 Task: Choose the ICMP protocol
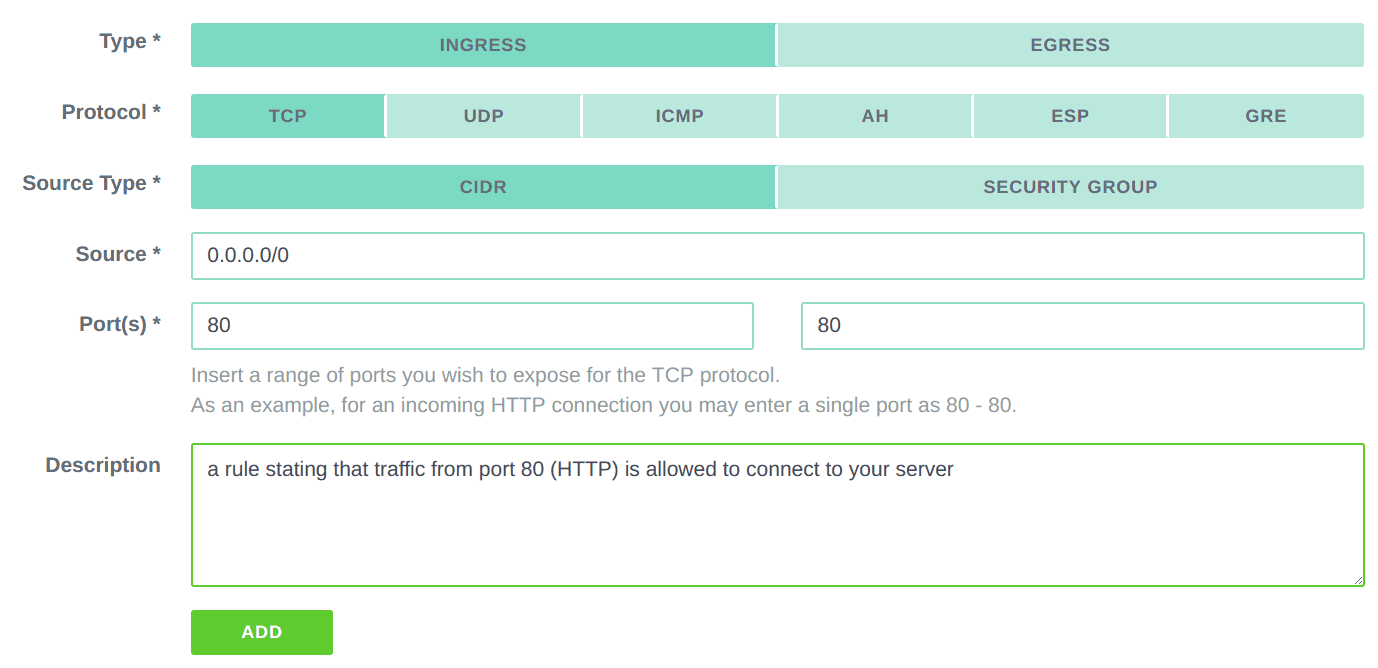(x=678, y=115)
